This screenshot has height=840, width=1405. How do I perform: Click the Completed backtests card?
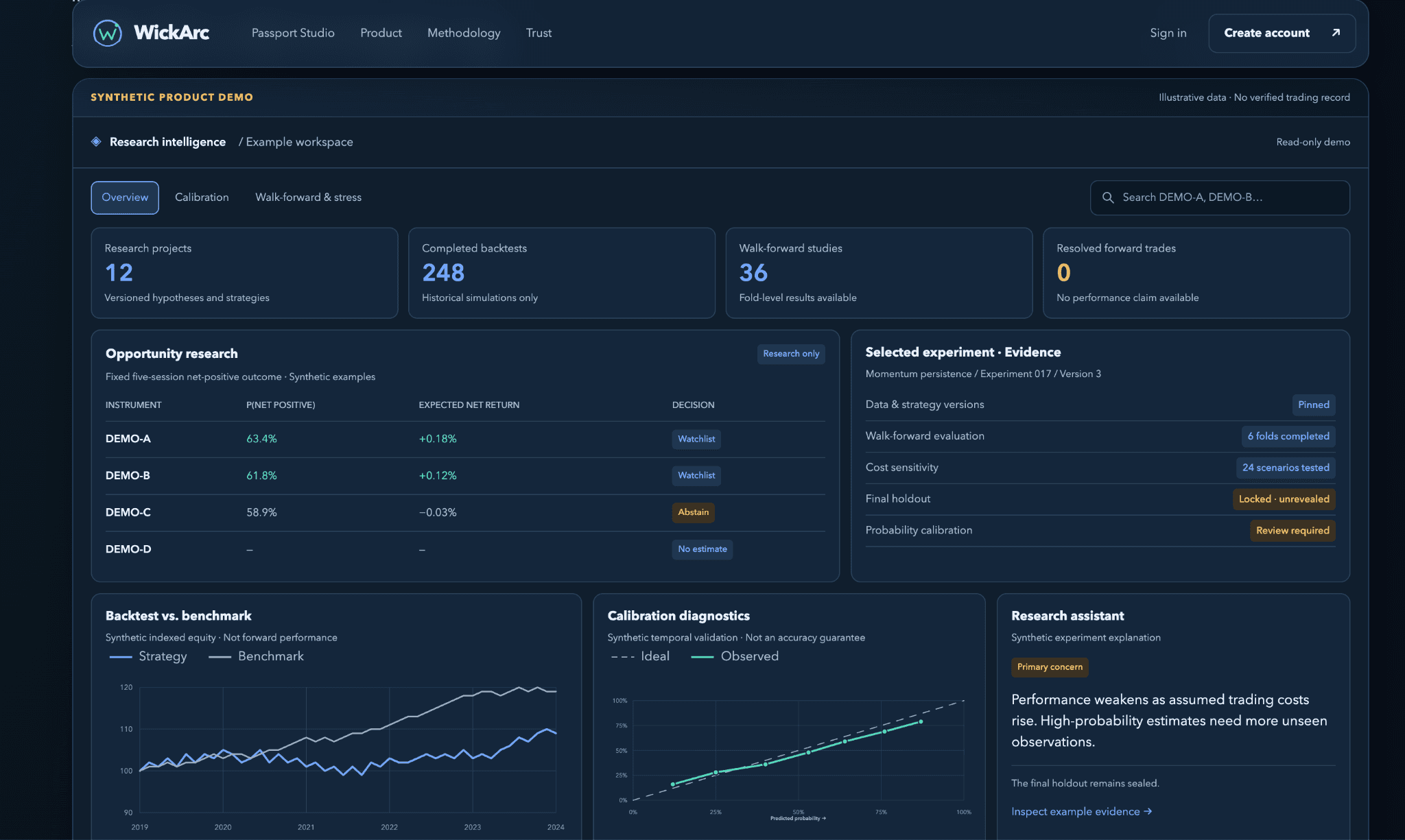point(561,273)
